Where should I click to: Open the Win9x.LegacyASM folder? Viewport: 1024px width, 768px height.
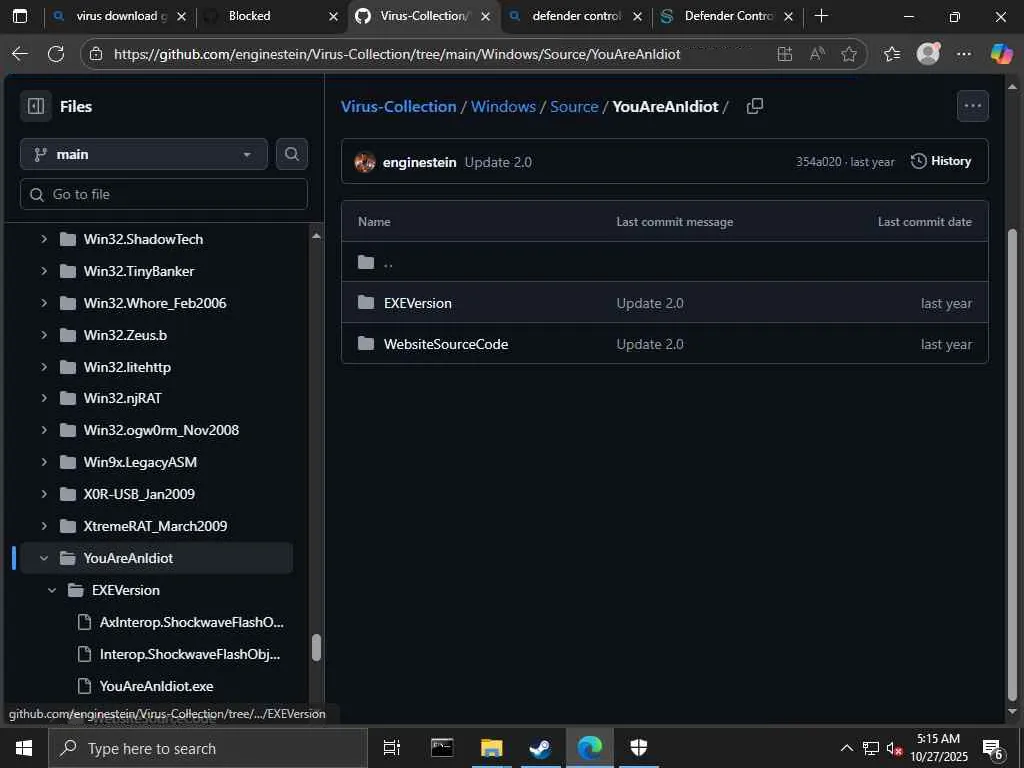coord(140,462)
